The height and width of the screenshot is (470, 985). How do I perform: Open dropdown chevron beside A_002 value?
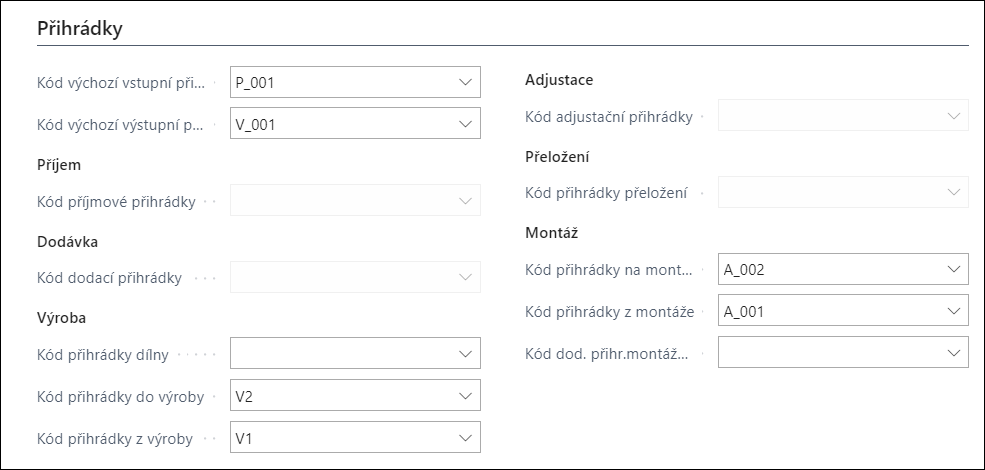click(x=954, y=269)
